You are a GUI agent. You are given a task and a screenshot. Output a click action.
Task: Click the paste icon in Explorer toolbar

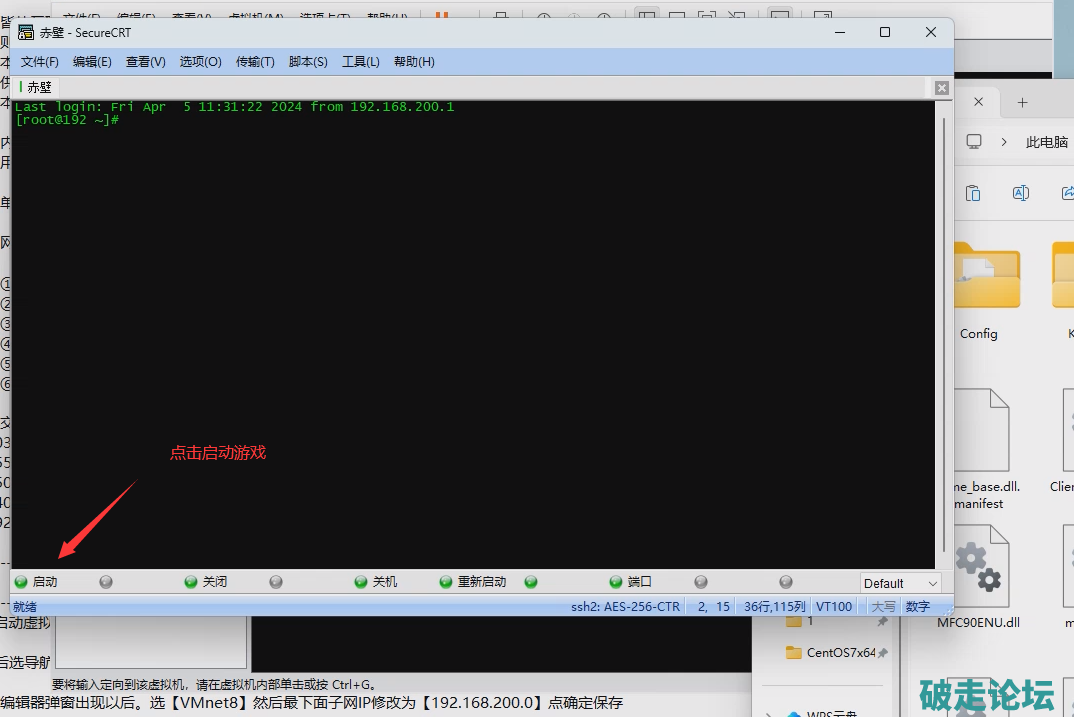coord(972,193)
